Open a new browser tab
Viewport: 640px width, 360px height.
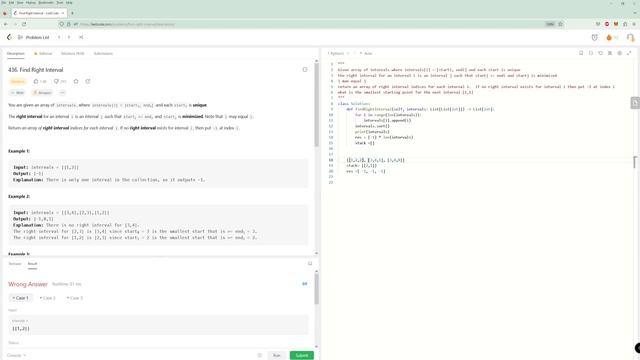72,13
